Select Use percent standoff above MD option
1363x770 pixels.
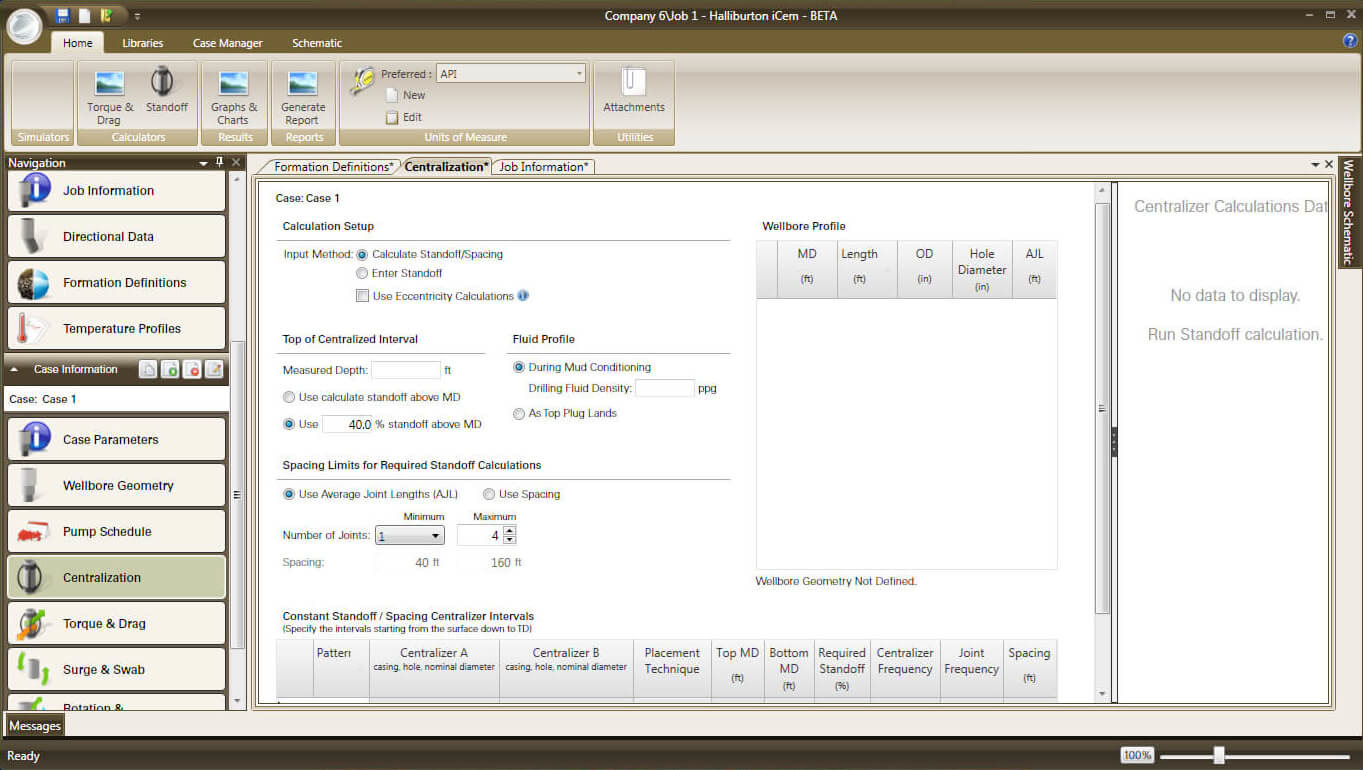(x=289, y=424)
